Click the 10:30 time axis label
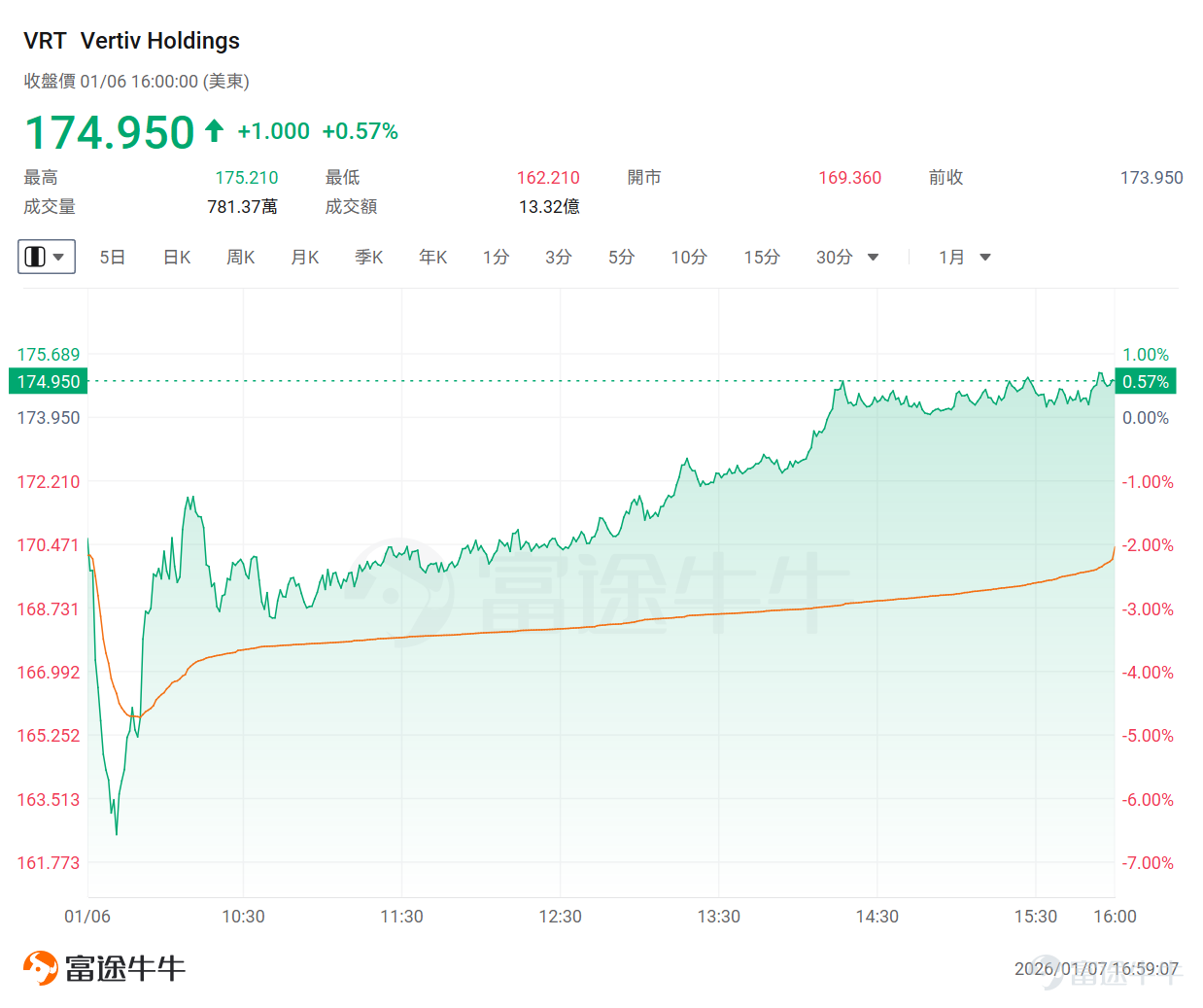Image resolution: width=1203 pixels, height=1008 pixels. [243, 917]
